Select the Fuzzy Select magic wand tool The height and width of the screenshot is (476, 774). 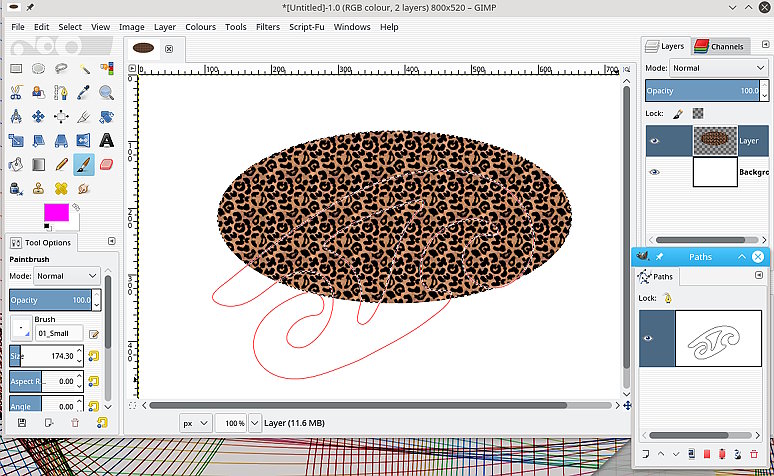84,69
